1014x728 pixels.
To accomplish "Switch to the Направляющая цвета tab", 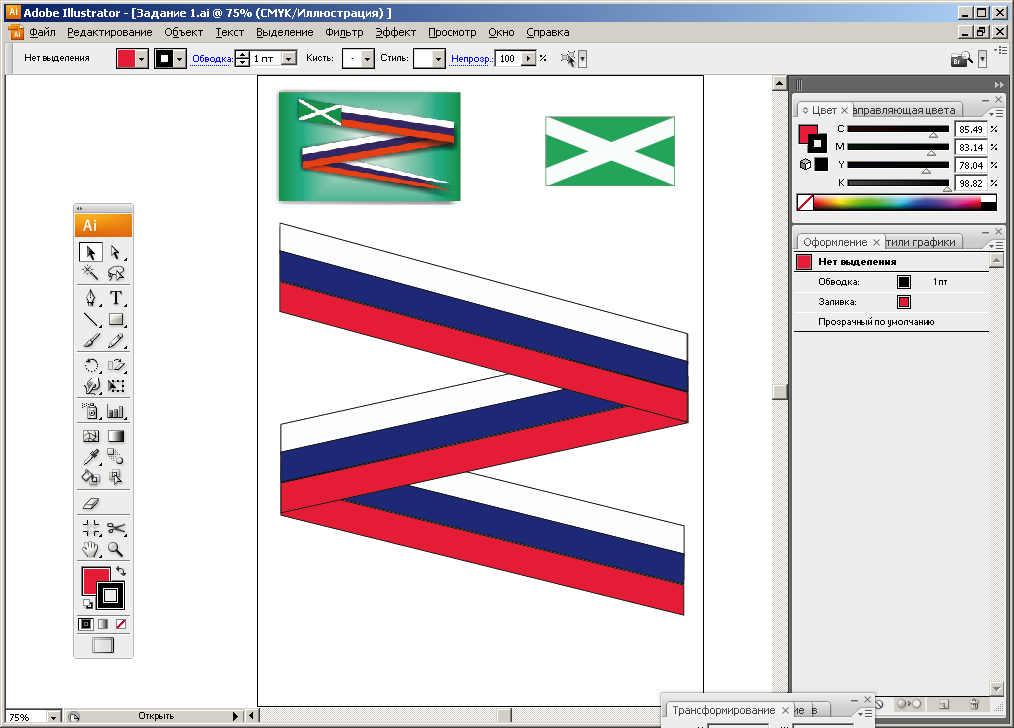I will [x=905, y=111].
